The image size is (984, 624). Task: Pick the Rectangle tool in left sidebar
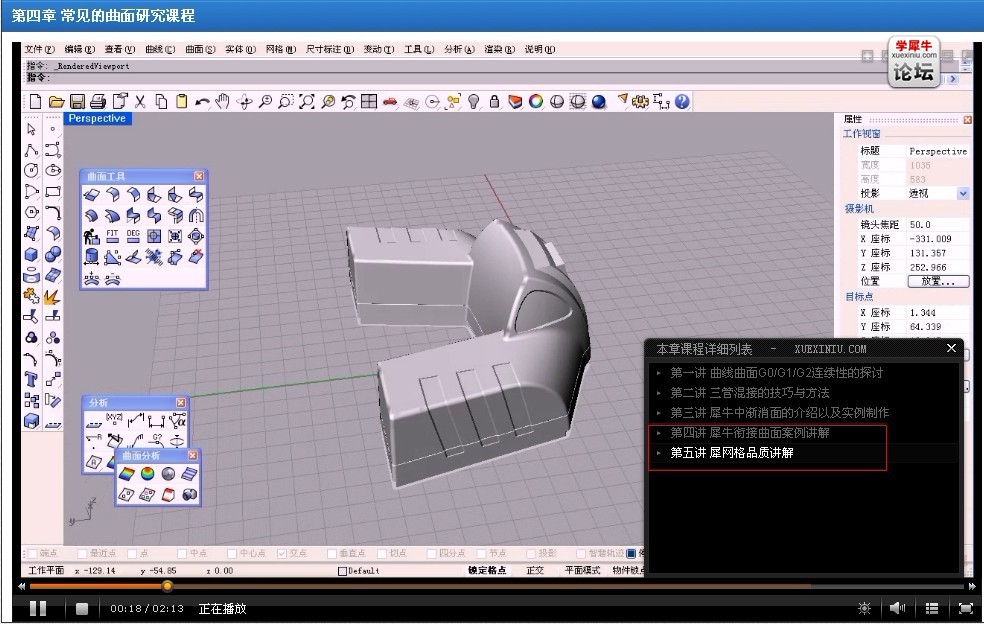pos(53,191)
